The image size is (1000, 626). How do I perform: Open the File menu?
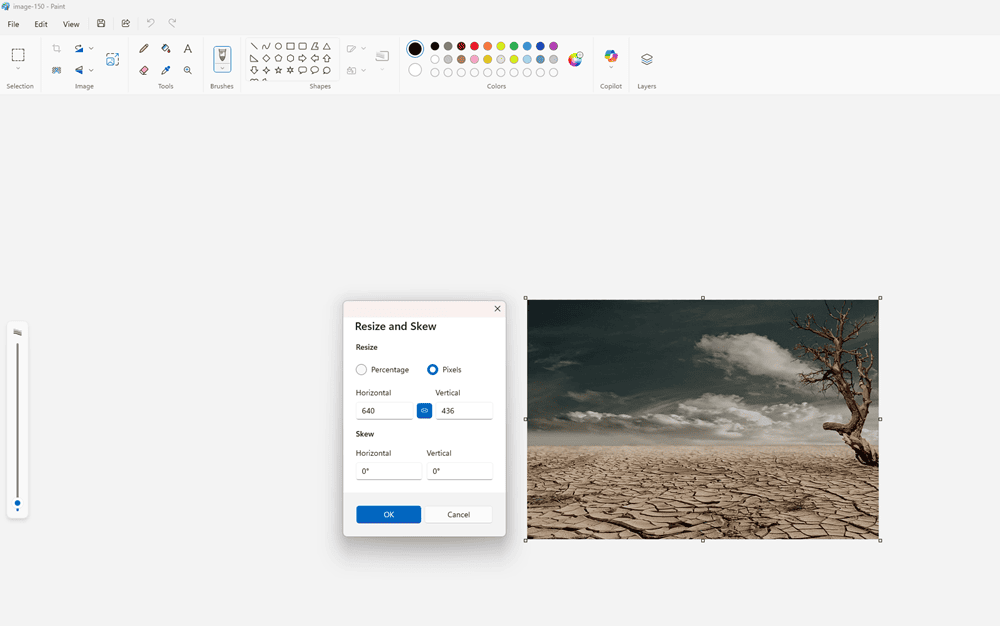13,24
